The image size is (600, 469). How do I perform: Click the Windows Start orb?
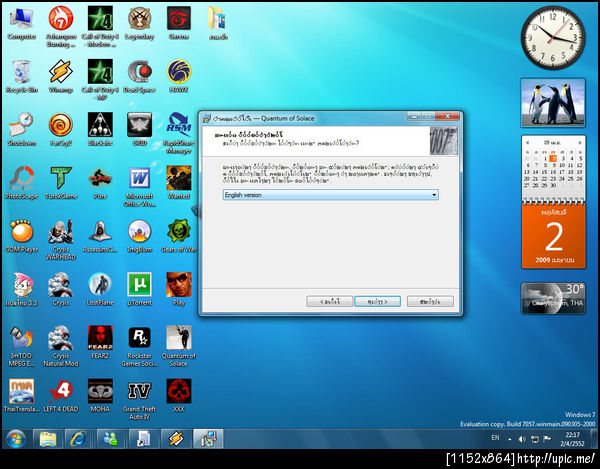click(16, 439)
